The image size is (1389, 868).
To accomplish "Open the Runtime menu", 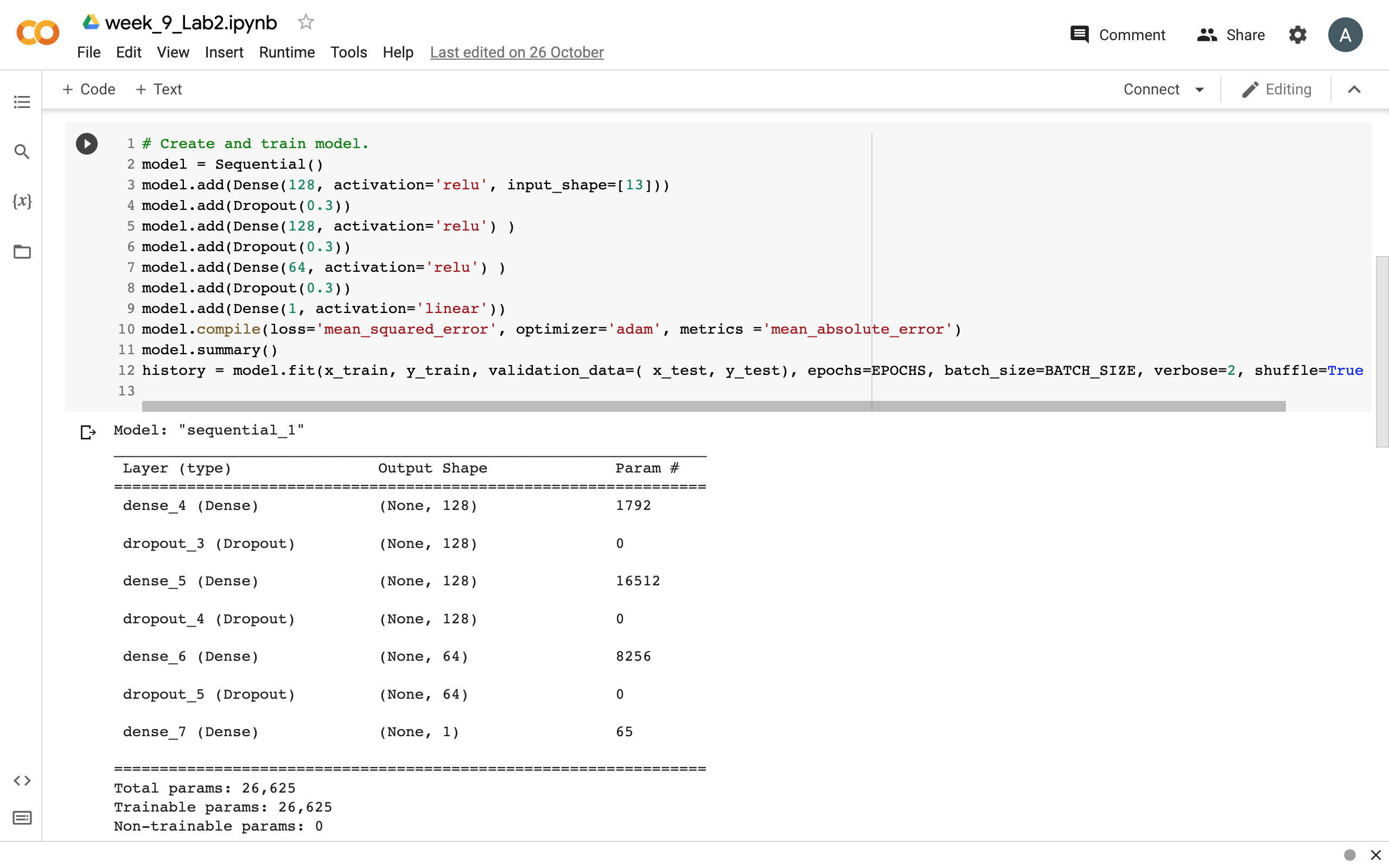I will [x=286, y=52].
